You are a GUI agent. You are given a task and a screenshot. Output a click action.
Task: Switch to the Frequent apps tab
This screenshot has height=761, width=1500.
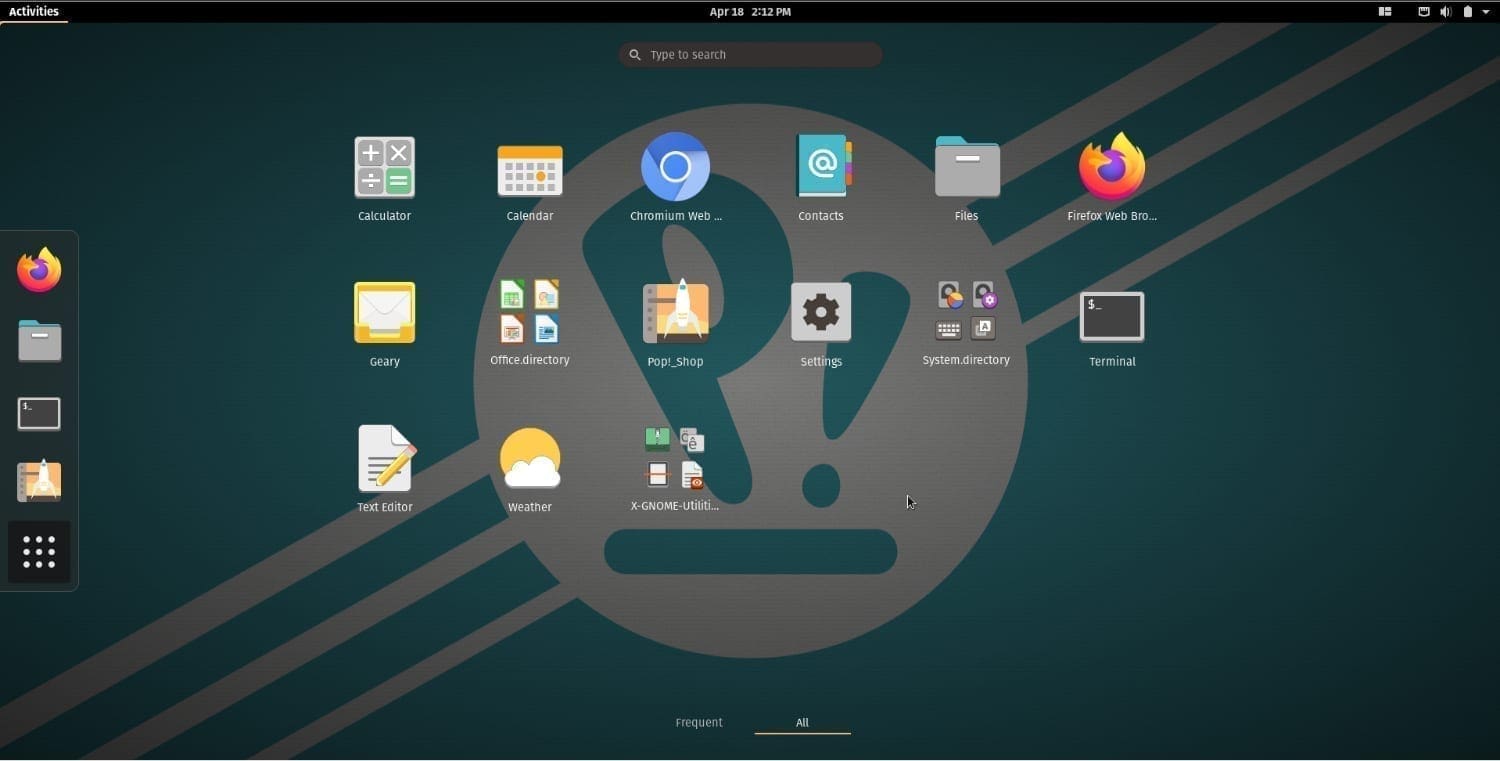699,722
